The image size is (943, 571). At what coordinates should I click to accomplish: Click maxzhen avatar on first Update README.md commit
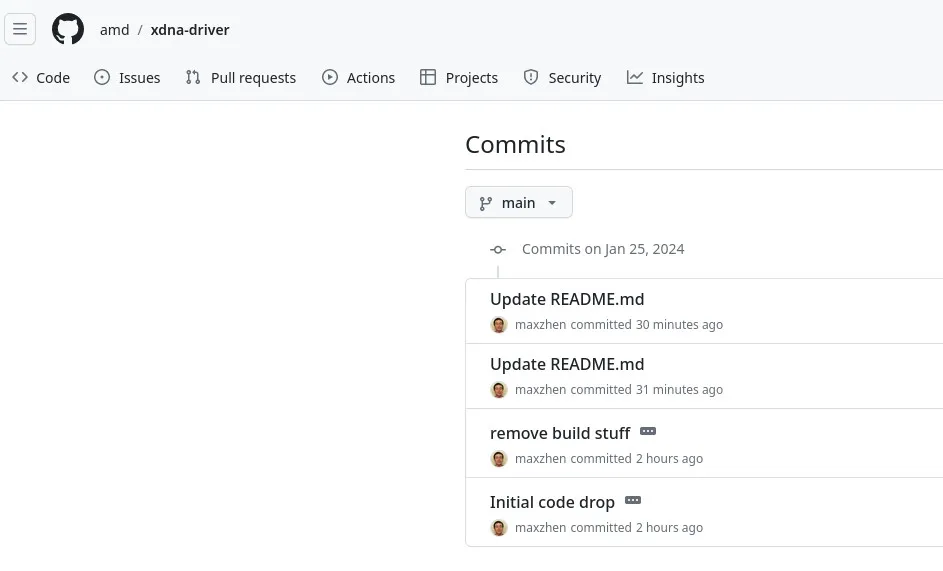pyautogui.click(x=499, y=325)
